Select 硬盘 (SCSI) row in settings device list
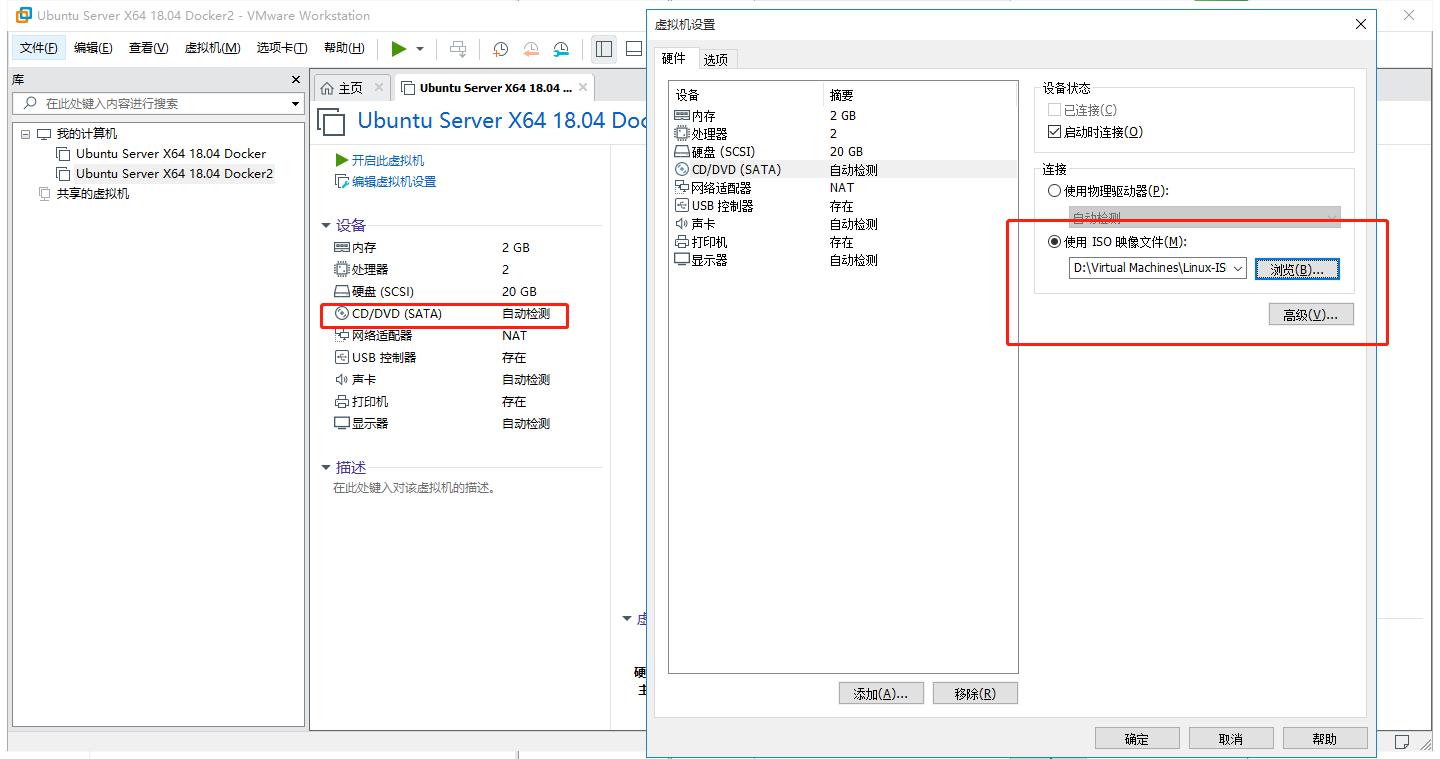1440x759 pixels. 843,152
